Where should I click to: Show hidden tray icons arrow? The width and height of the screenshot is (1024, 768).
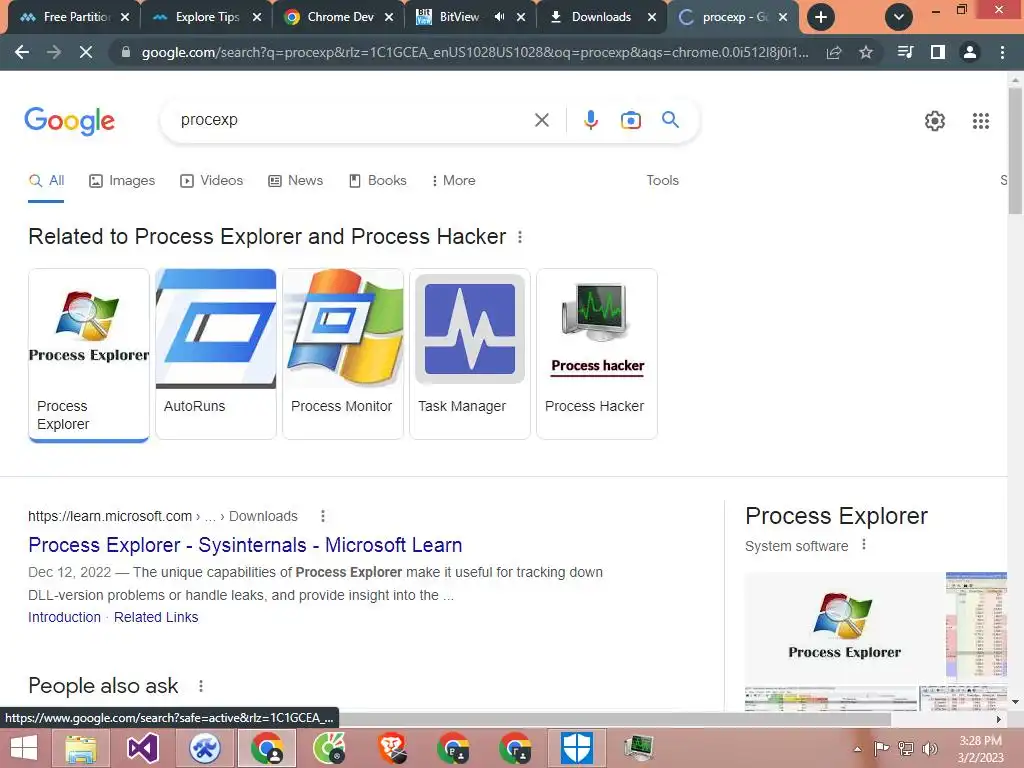(x=857, y=749)
